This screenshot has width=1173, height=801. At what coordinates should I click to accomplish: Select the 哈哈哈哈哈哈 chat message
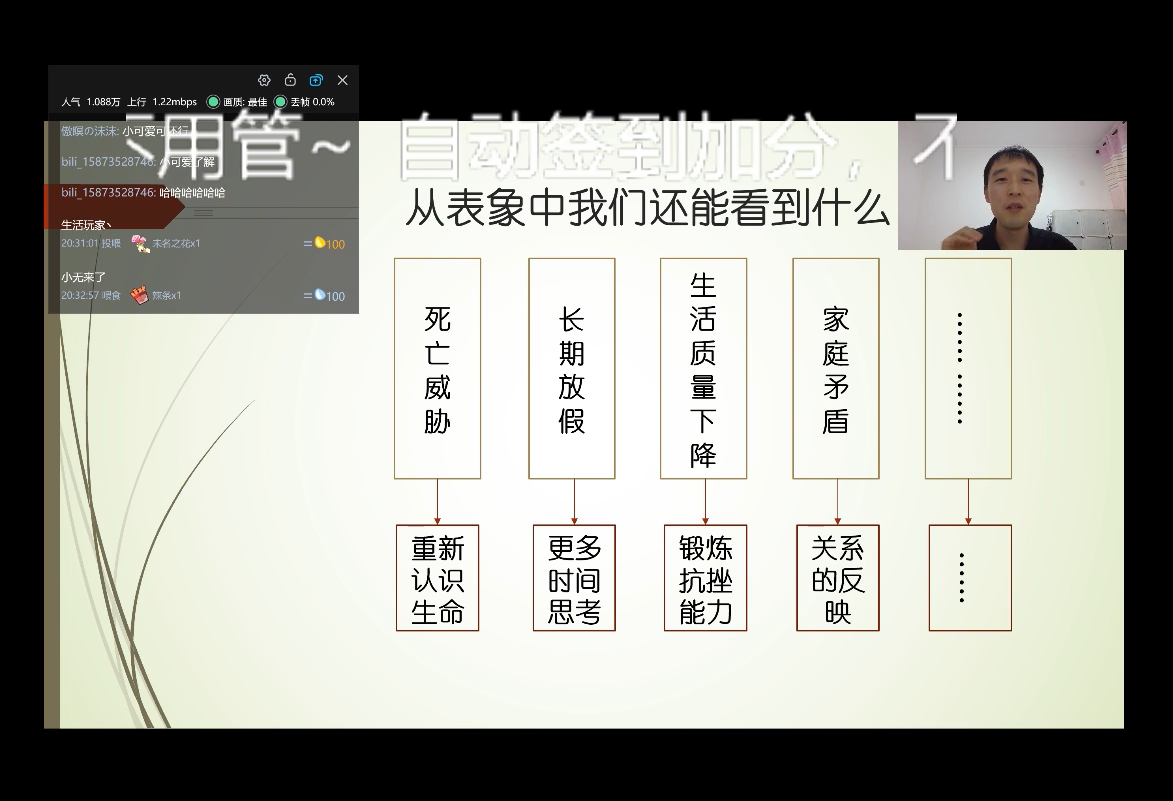pos(192,192)
